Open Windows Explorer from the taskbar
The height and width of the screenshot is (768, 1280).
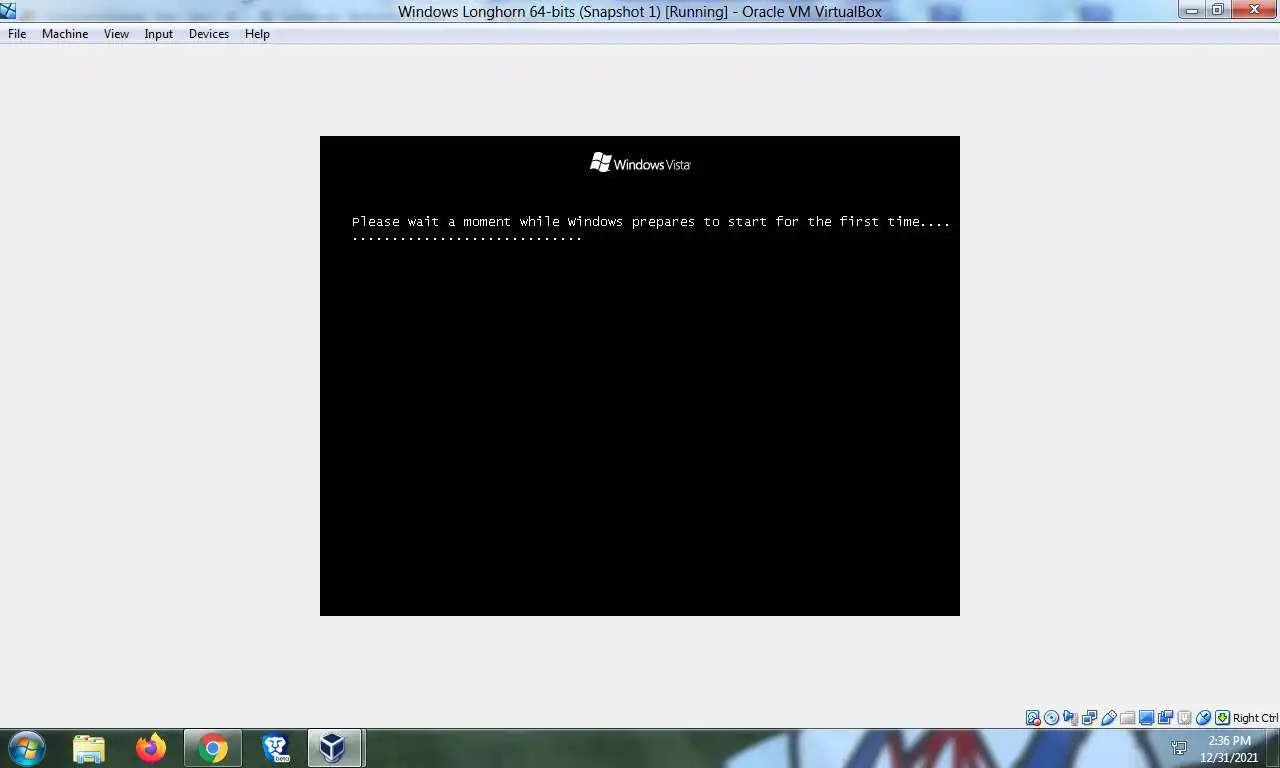(89, 748)
